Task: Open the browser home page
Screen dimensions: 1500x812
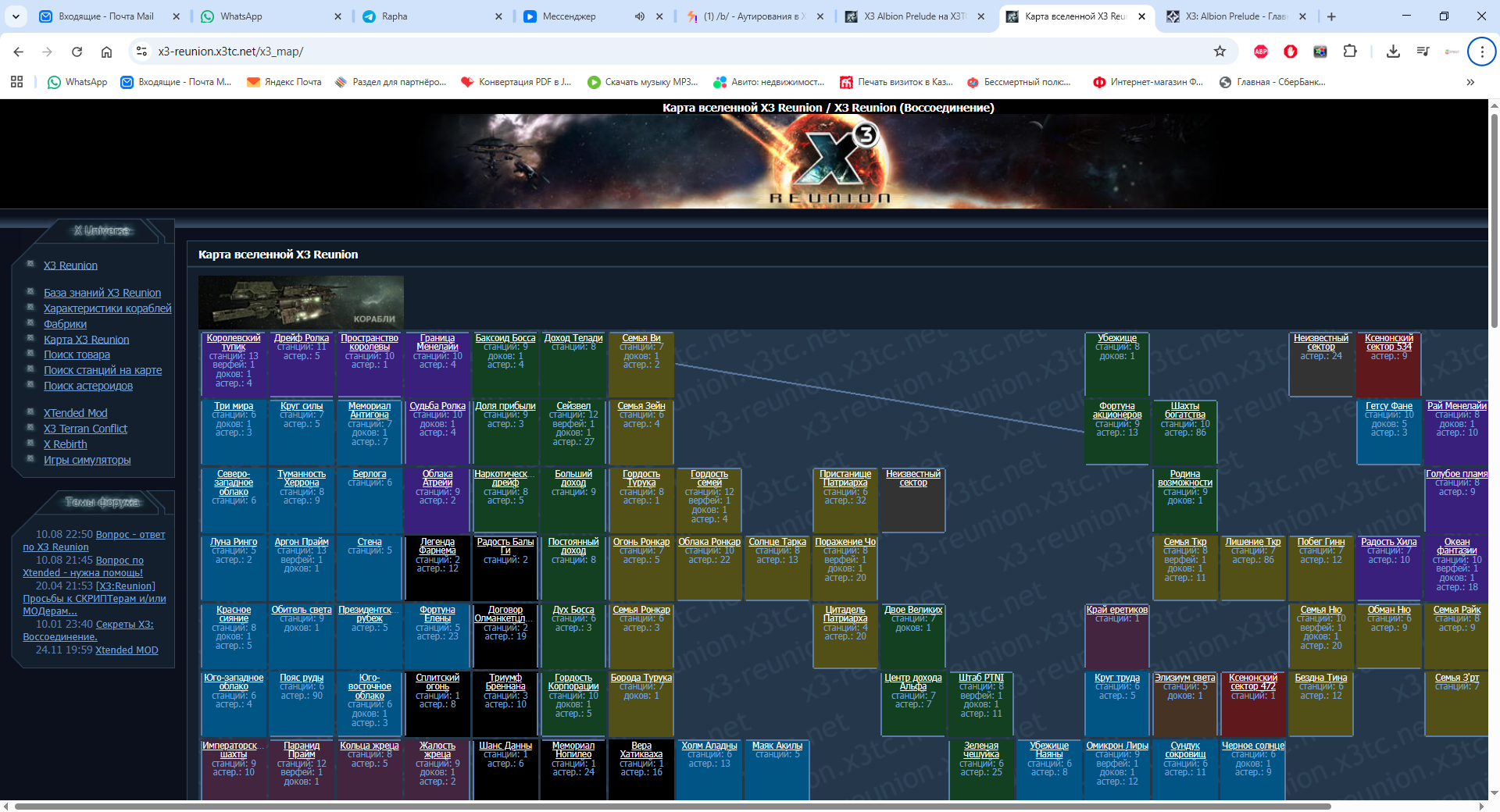Action: 106,52
